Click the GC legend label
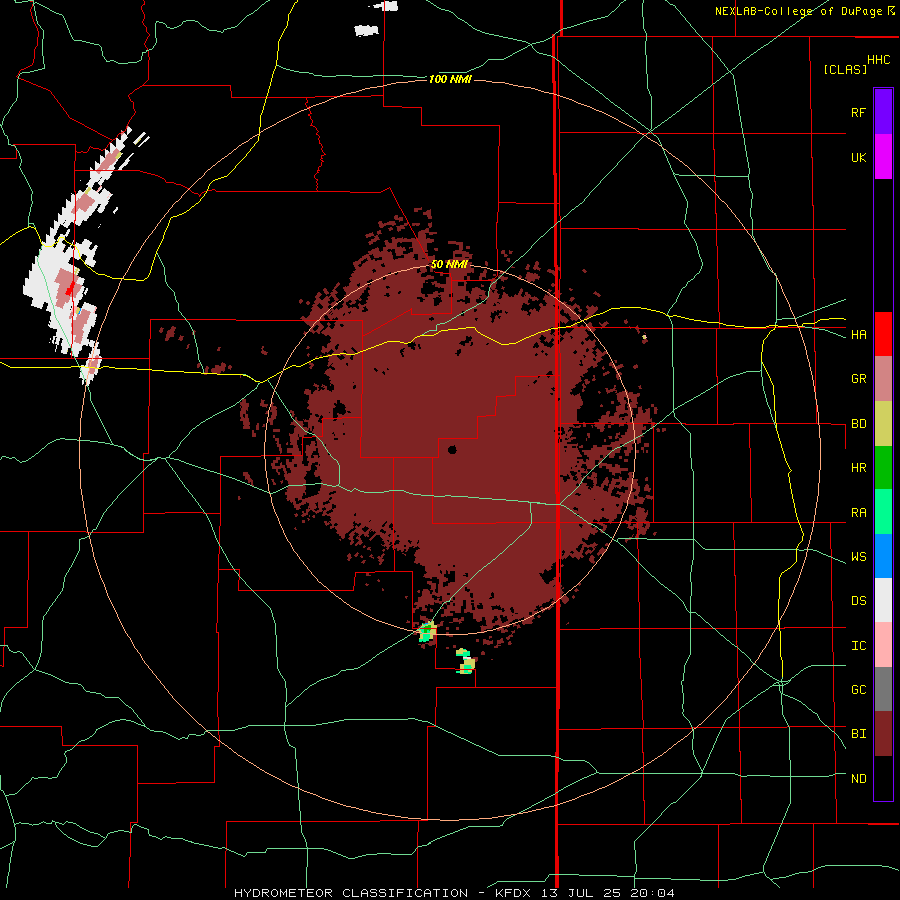Viewport: 900px width, 900px height. coord(858,690)
